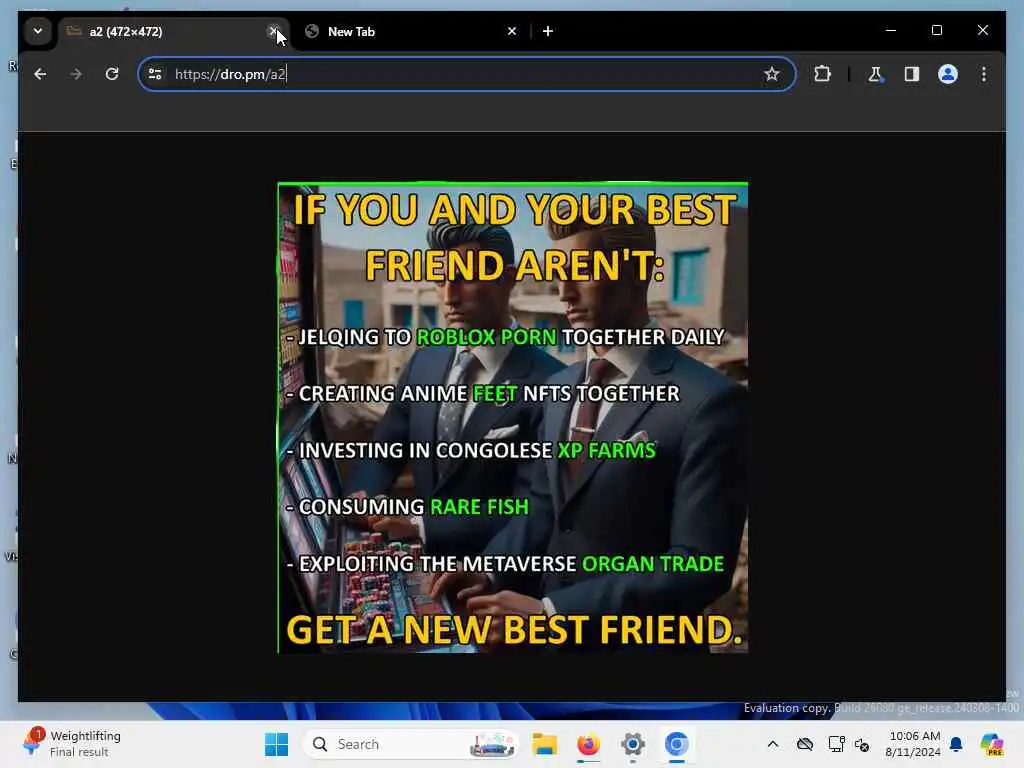Open the Windows Start menu

click(x=276, y=744)
